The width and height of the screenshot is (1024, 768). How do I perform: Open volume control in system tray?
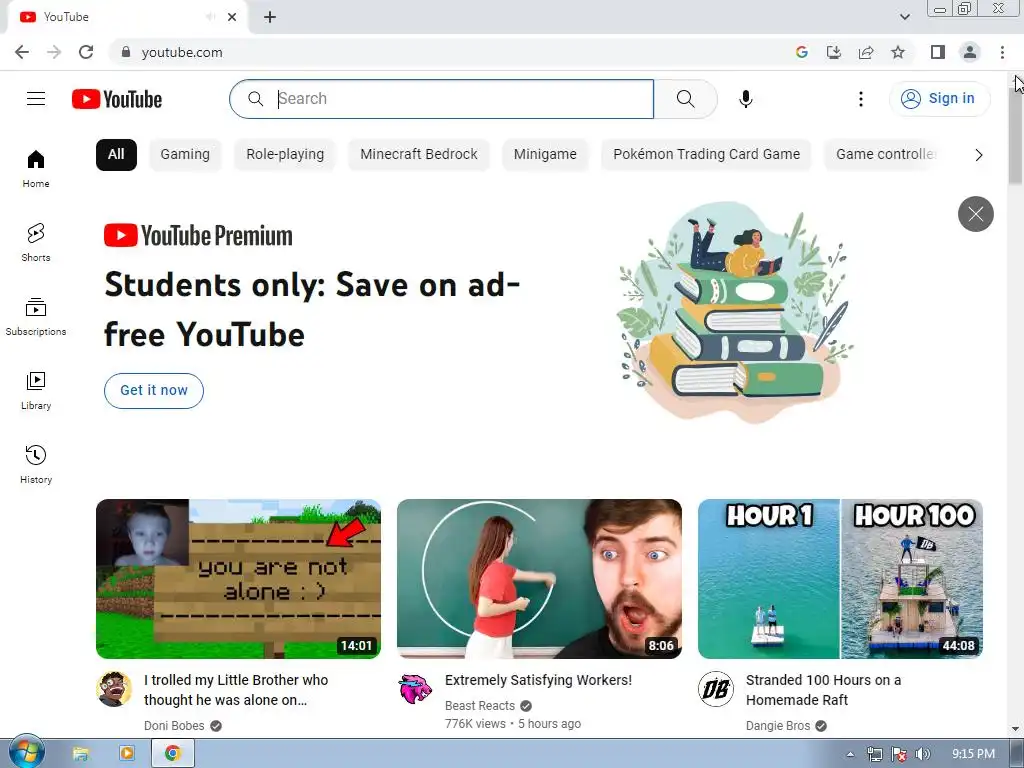(x=922, y=754)
